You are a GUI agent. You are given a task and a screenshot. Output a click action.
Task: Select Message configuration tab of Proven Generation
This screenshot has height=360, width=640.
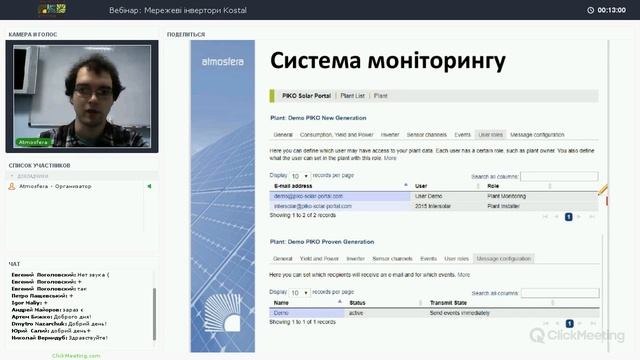[504, 259]
